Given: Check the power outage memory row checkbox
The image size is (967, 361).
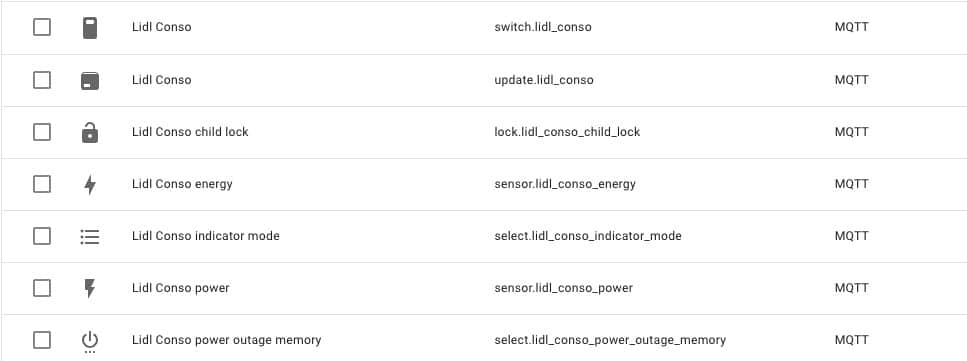Looking at the screenshot, I should pyautogui.click(x=42, y=339).
